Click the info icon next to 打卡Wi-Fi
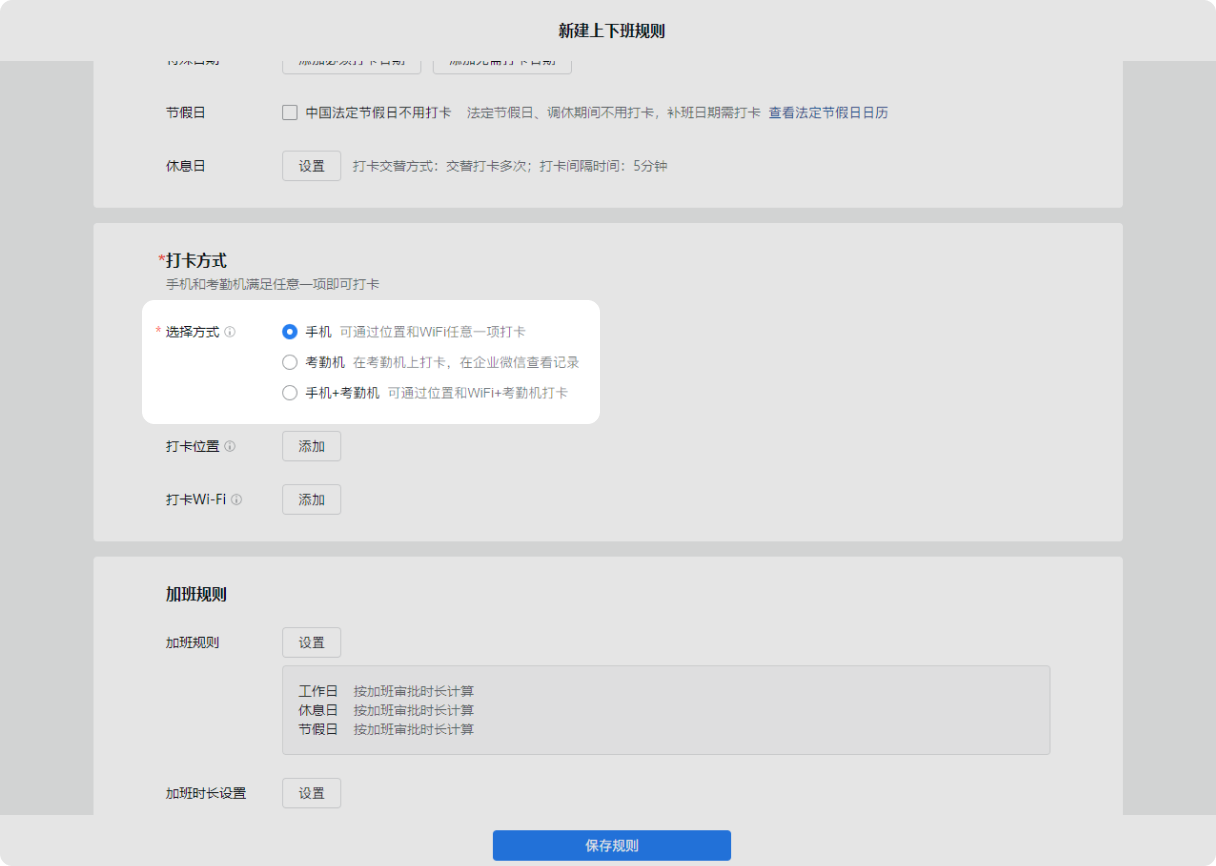 pos(237,500)
